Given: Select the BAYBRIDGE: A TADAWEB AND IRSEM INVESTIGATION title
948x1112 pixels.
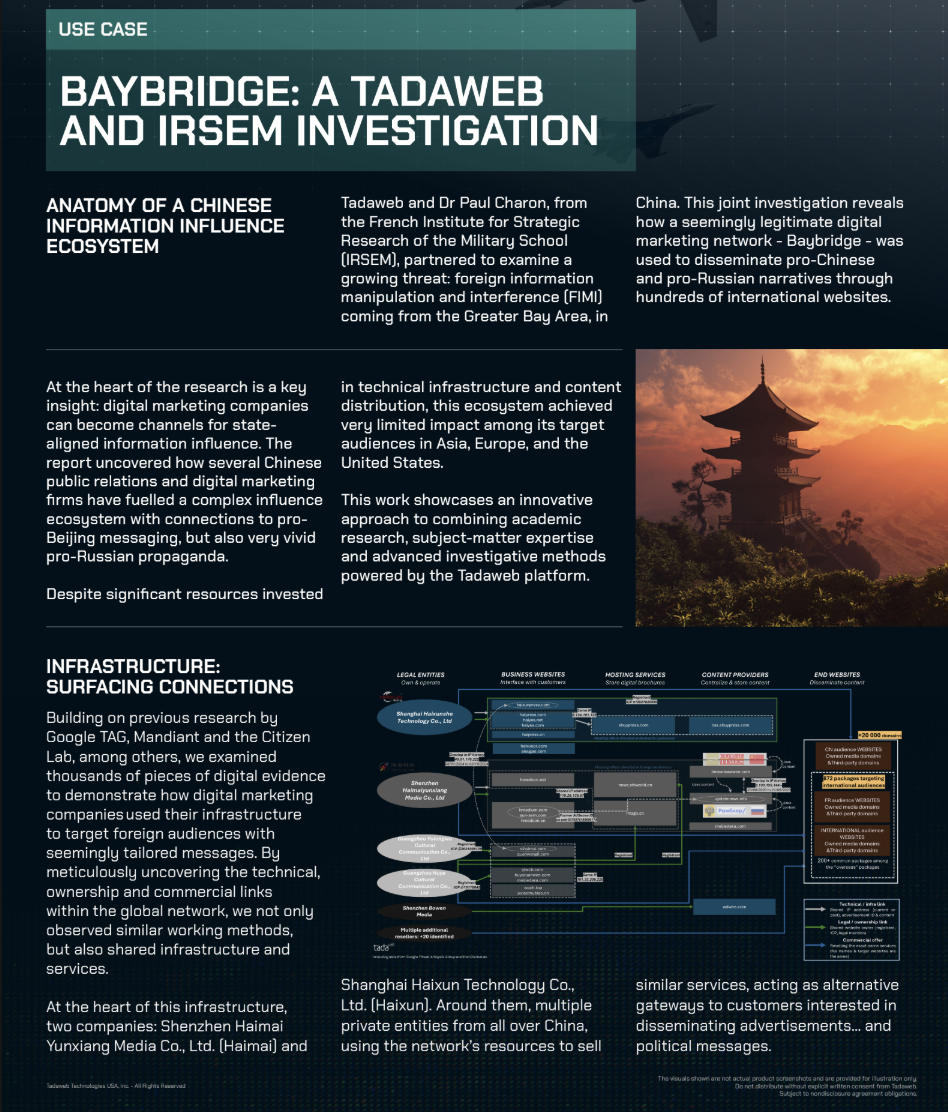Looking at the screenshot, I should 329,111.
